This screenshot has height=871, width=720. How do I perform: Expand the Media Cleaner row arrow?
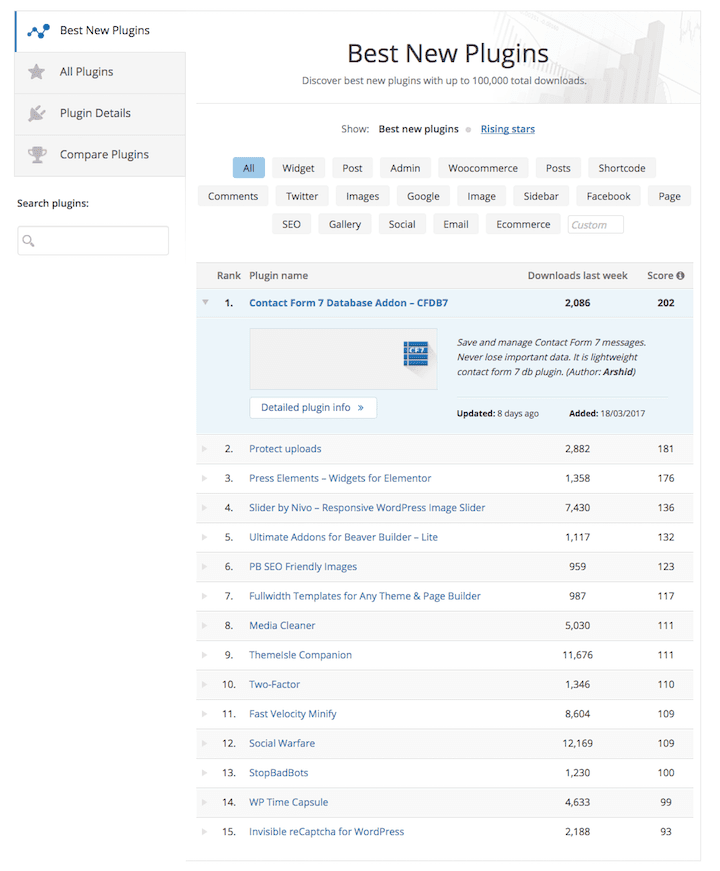coord(204,625)
